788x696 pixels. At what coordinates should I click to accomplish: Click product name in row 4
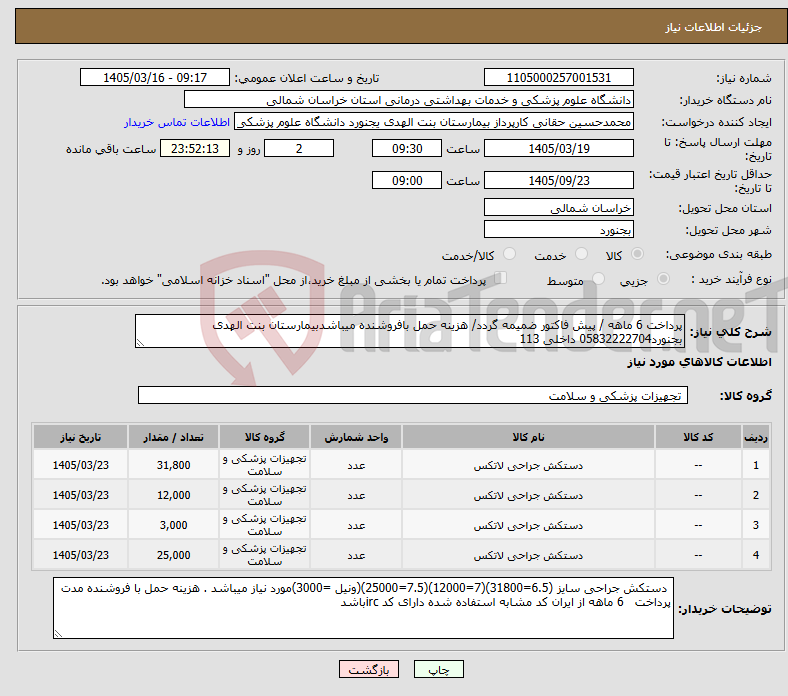[528, 555]
